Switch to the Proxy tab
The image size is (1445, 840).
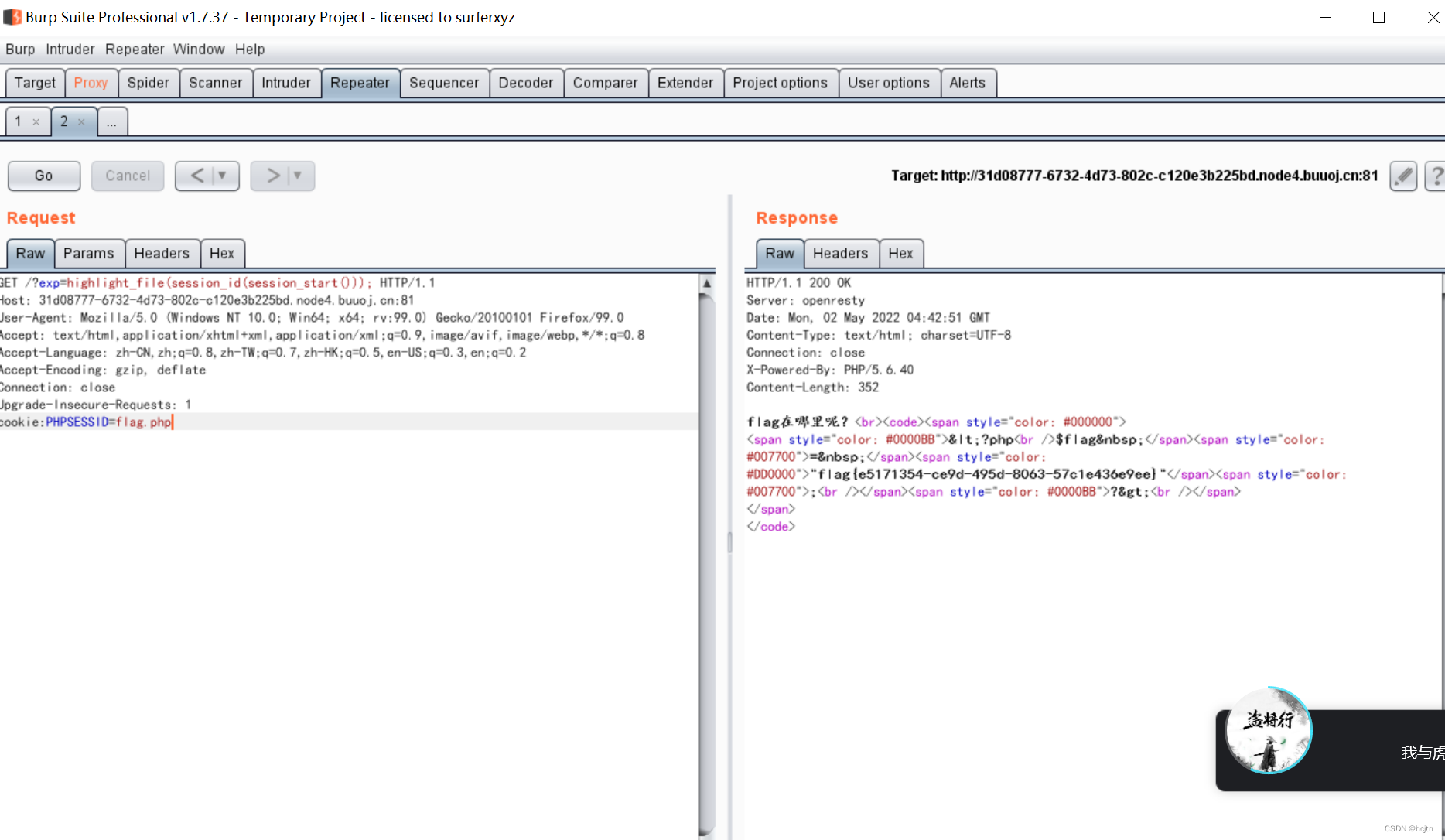91,83
